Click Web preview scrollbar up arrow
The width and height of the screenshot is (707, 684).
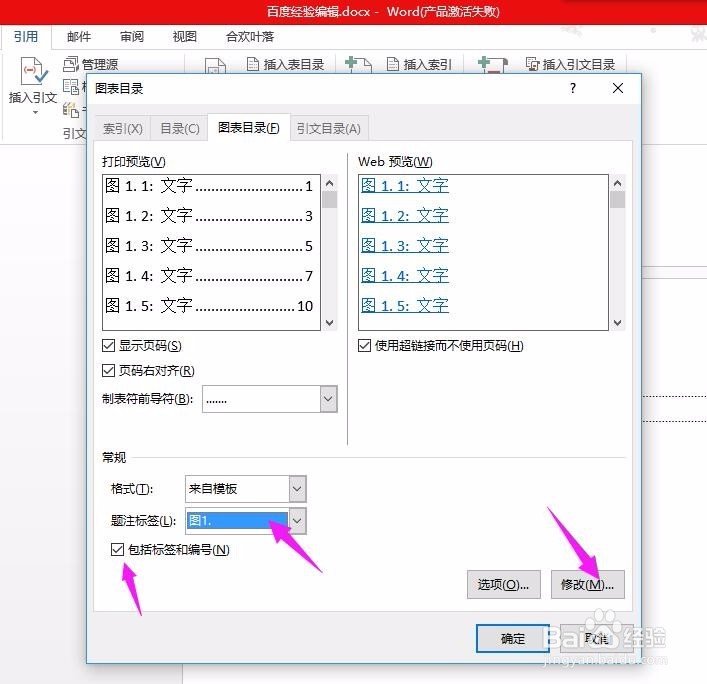tap(618, 183)
